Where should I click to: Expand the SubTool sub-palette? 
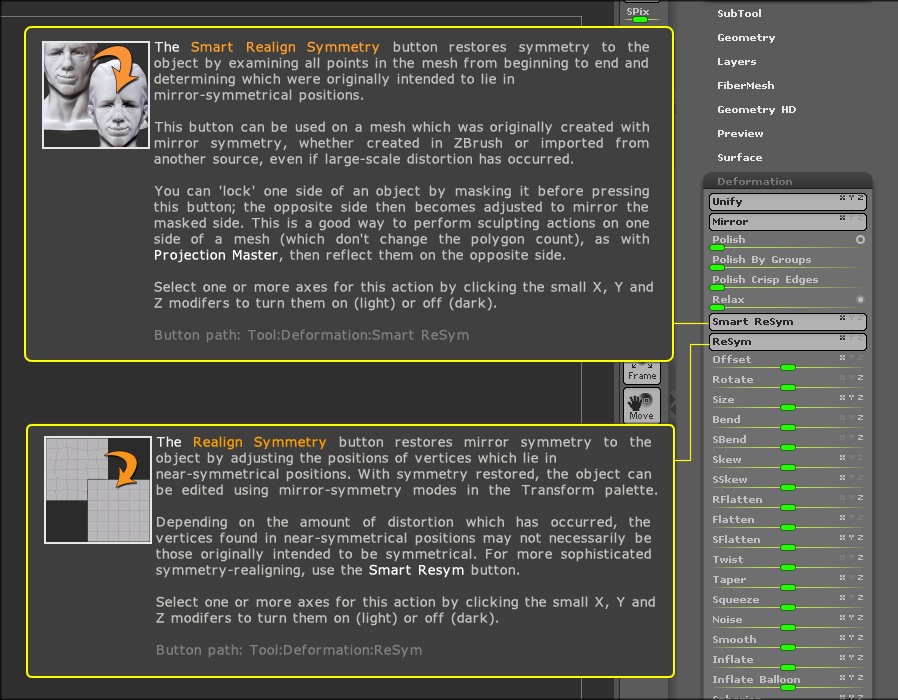[x=739, y=13]
